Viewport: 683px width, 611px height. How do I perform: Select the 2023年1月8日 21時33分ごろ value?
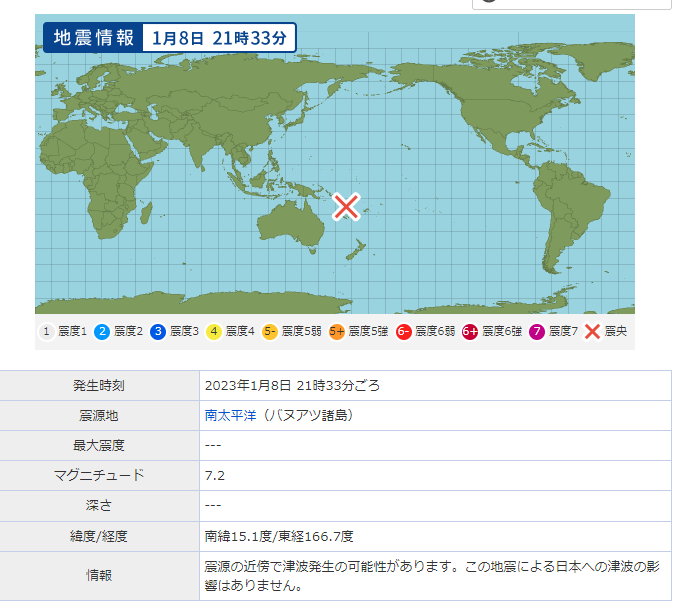point(292,386)
